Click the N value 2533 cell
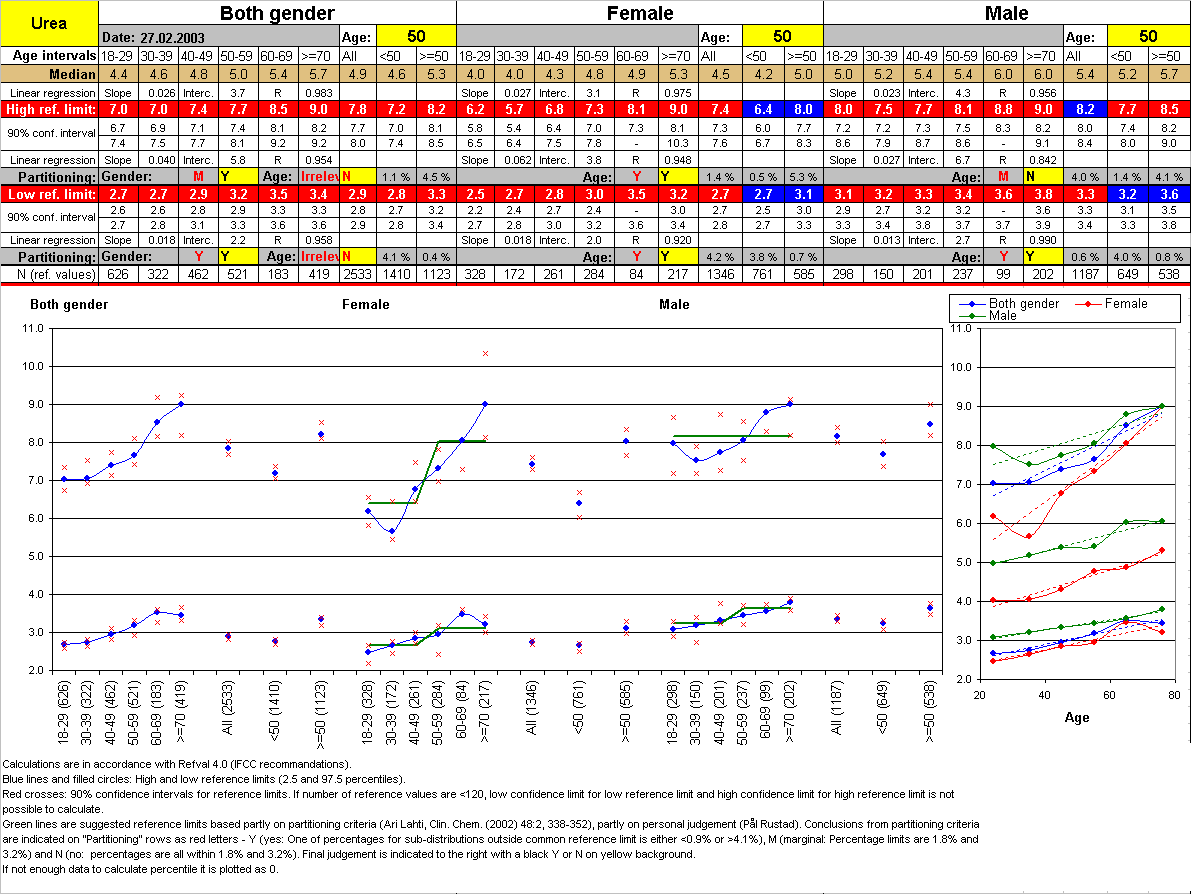 pyautogui.click(x=357, y=274)
